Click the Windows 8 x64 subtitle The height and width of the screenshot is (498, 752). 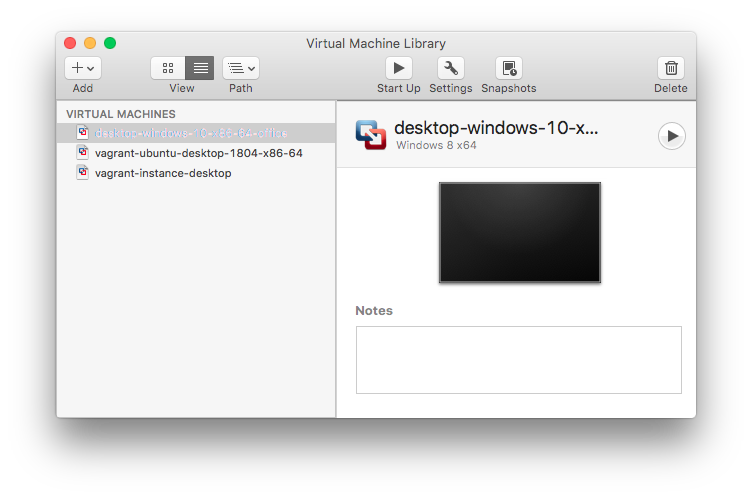pyautogui.click(x=436, y=145)
